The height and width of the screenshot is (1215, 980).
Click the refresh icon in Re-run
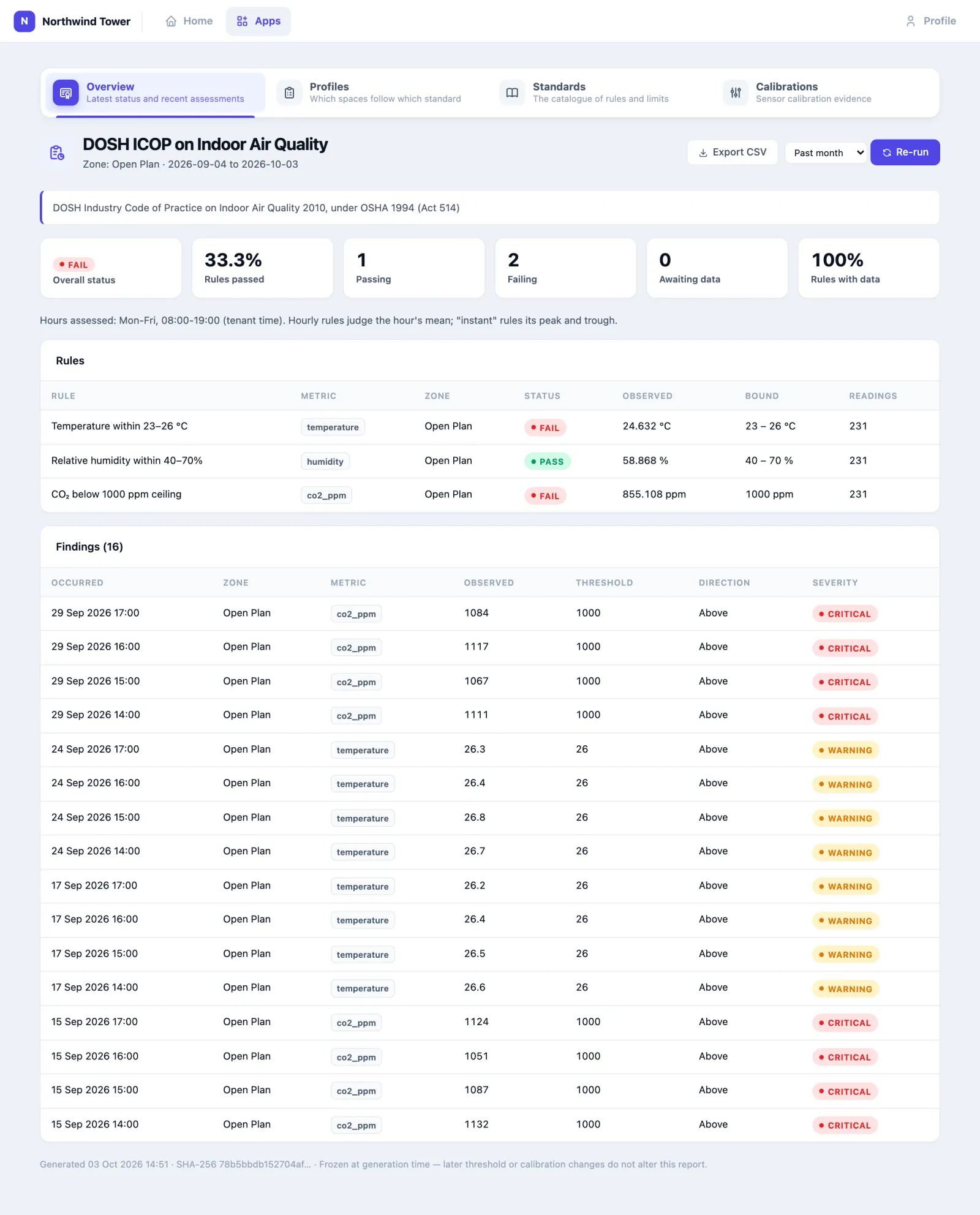(887, 152)
